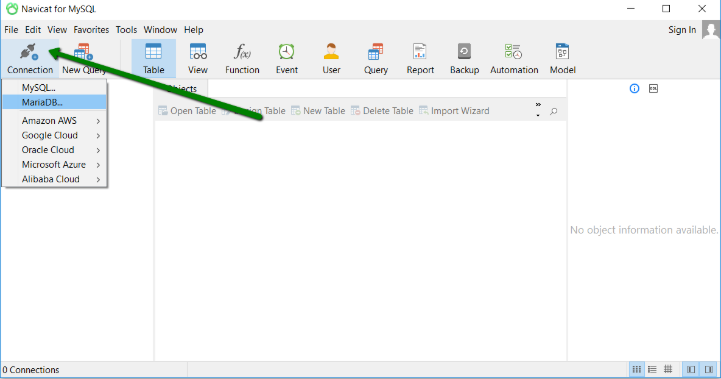
Task: Open the Favorites menu
Action: pos(91,29)
